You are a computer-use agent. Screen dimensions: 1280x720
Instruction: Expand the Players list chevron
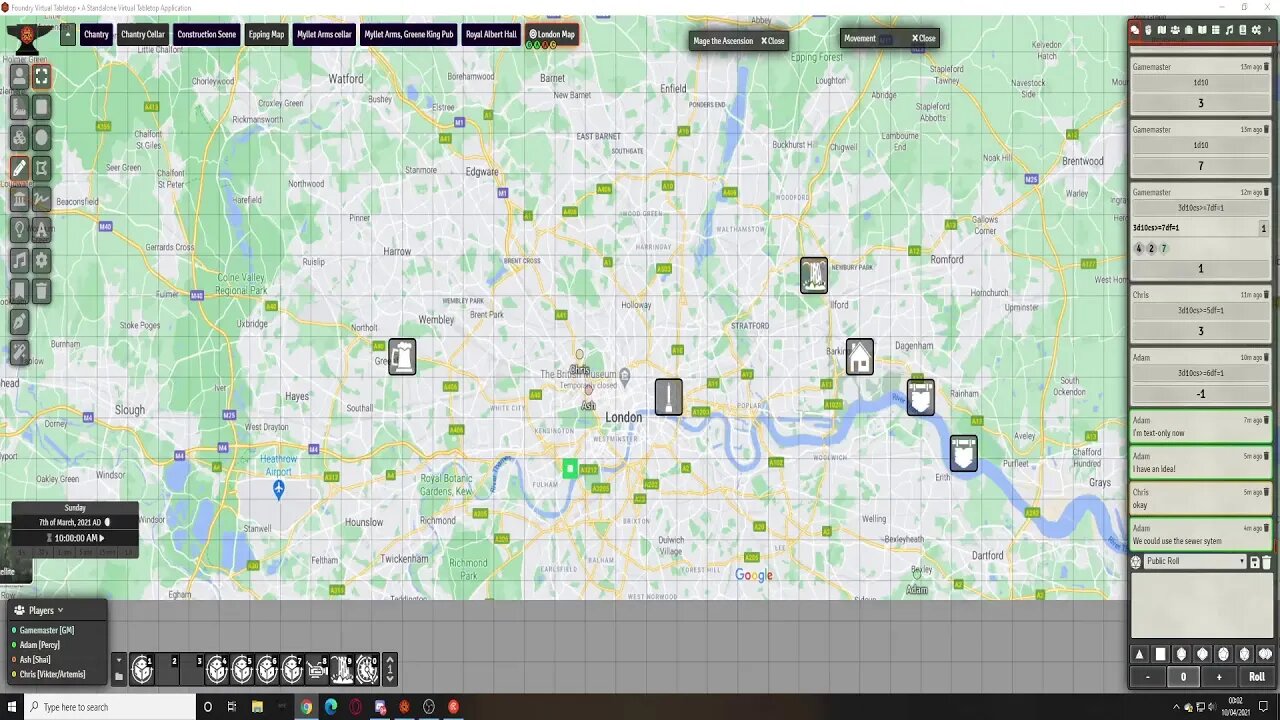(x=60, y=610)
